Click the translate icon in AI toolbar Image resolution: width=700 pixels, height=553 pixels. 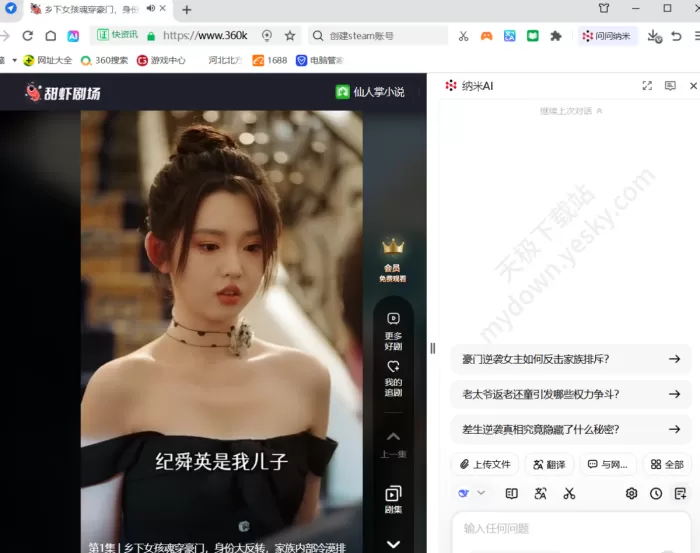pos(540,493)
